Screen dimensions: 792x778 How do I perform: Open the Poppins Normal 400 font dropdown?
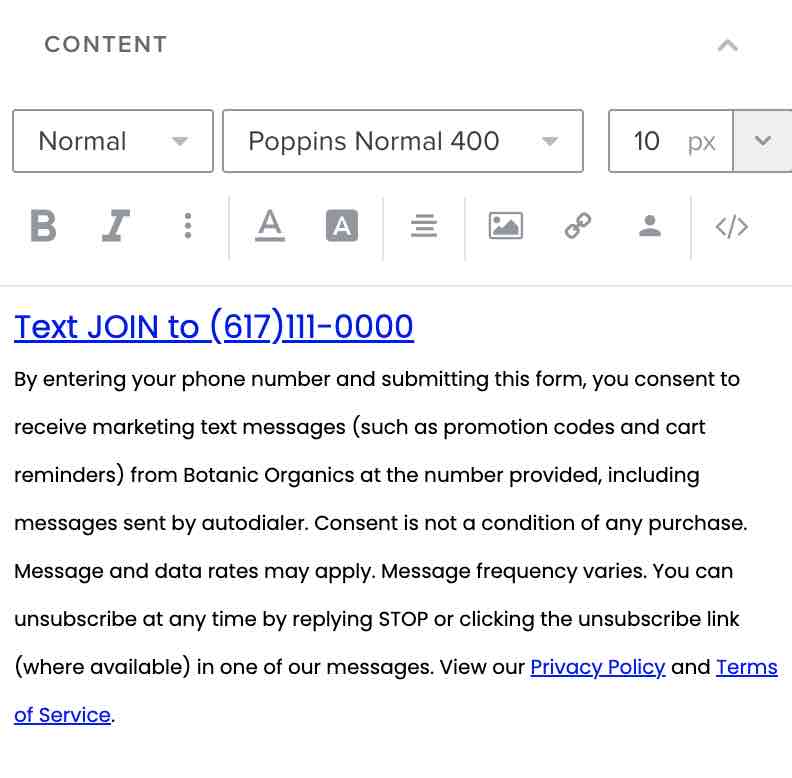tap(402, 141)
